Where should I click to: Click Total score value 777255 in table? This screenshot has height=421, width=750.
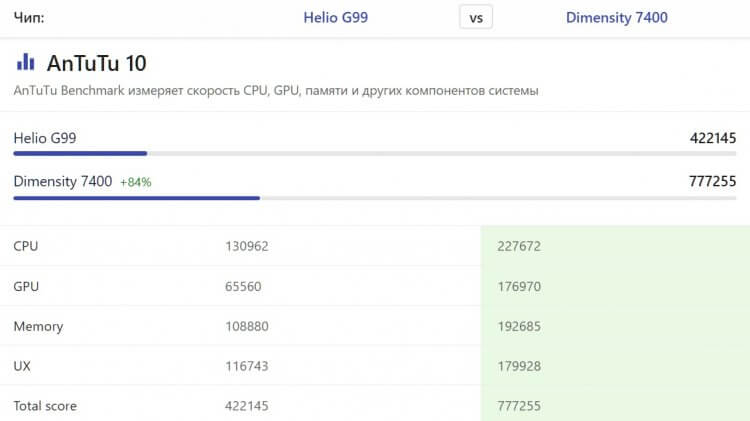(x=519, y=406)
